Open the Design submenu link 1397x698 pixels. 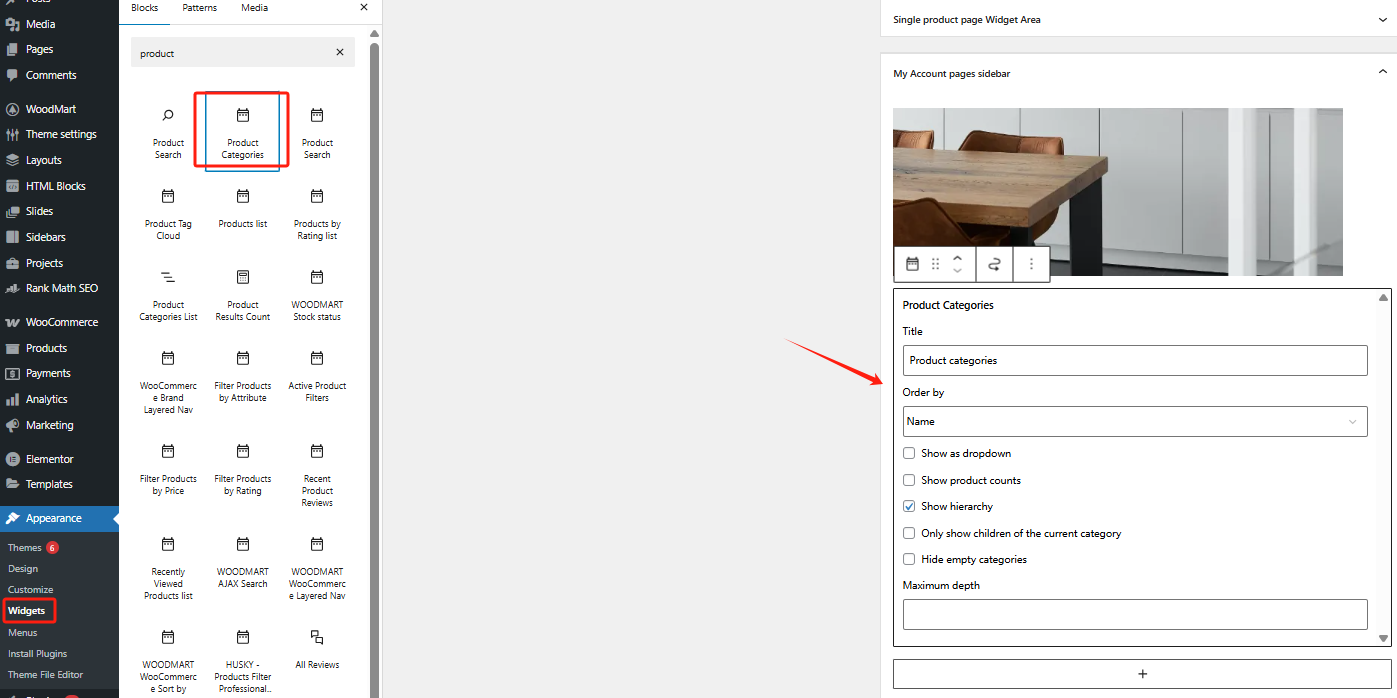click(23, 568)
